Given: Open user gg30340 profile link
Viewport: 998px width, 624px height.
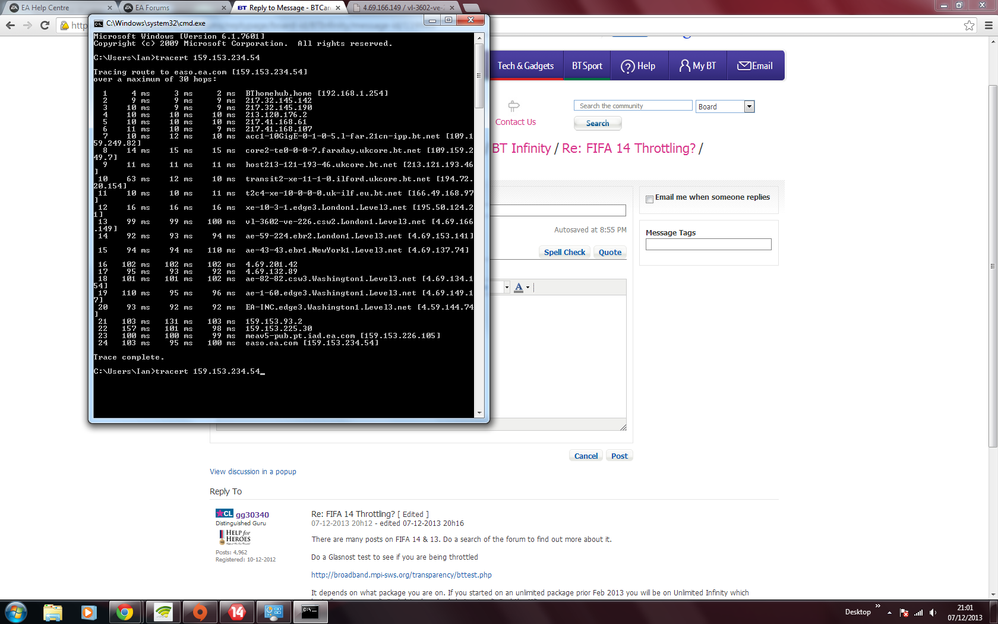Looking at the screenshot, I should point(252,514).
